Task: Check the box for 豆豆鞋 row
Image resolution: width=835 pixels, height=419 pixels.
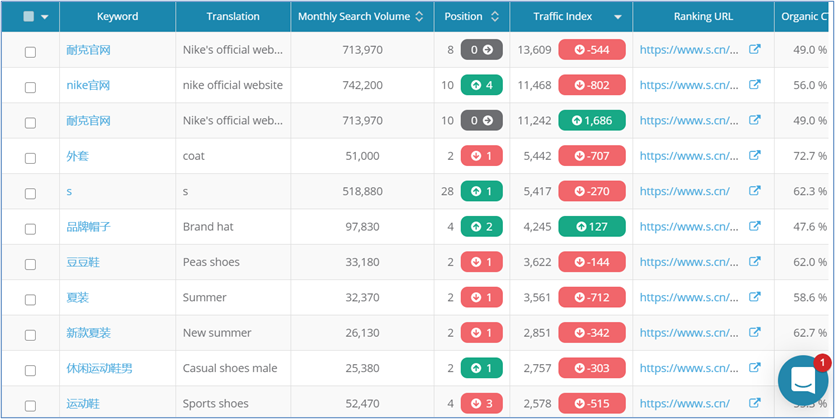Action: pyautogui.click(x=30, y=264)
